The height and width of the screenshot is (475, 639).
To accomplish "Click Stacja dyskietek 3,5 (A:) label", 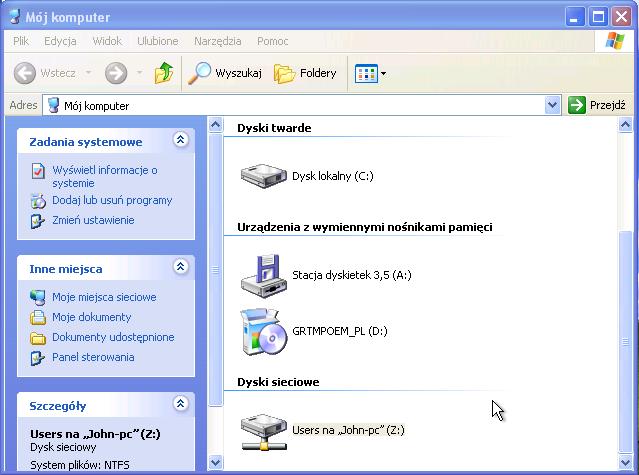I will click(352, 275).
